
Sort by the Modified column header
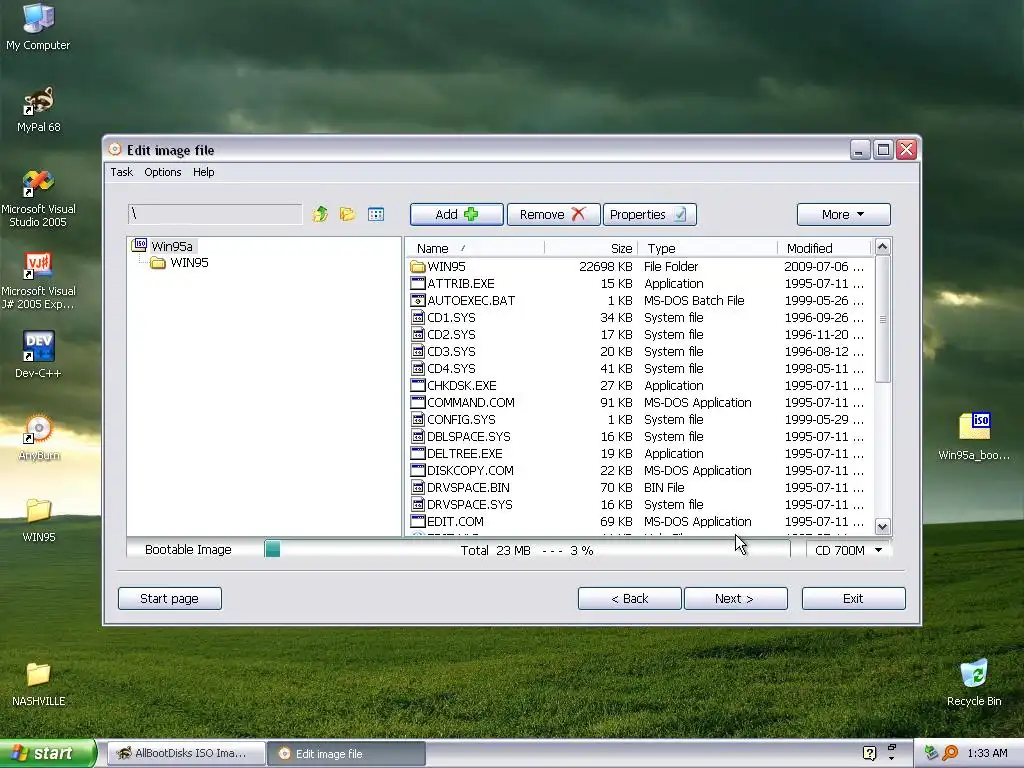point(825,248)
